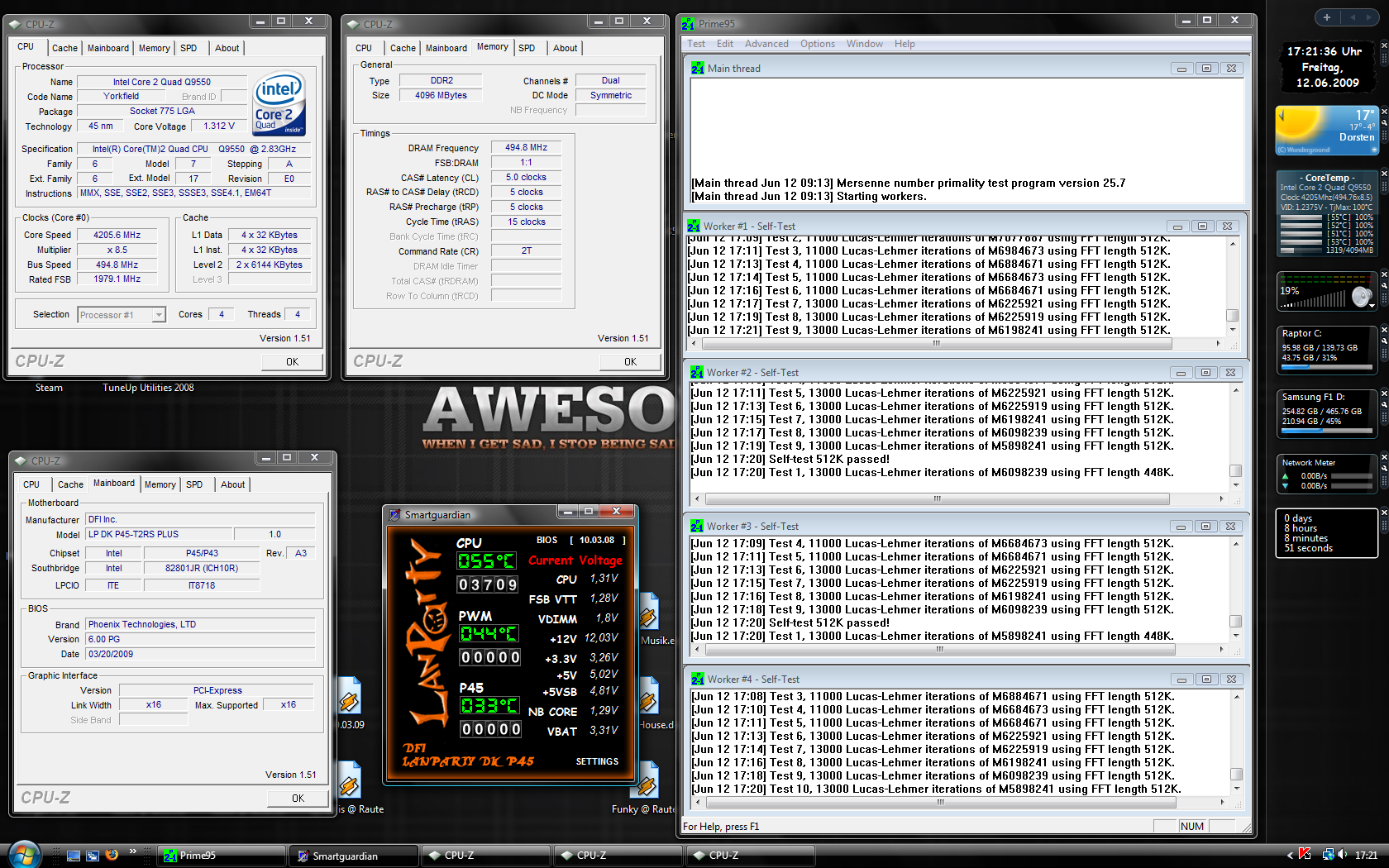Click the TuneUp Utilities 2008 desktop label

tap(149, 388)
